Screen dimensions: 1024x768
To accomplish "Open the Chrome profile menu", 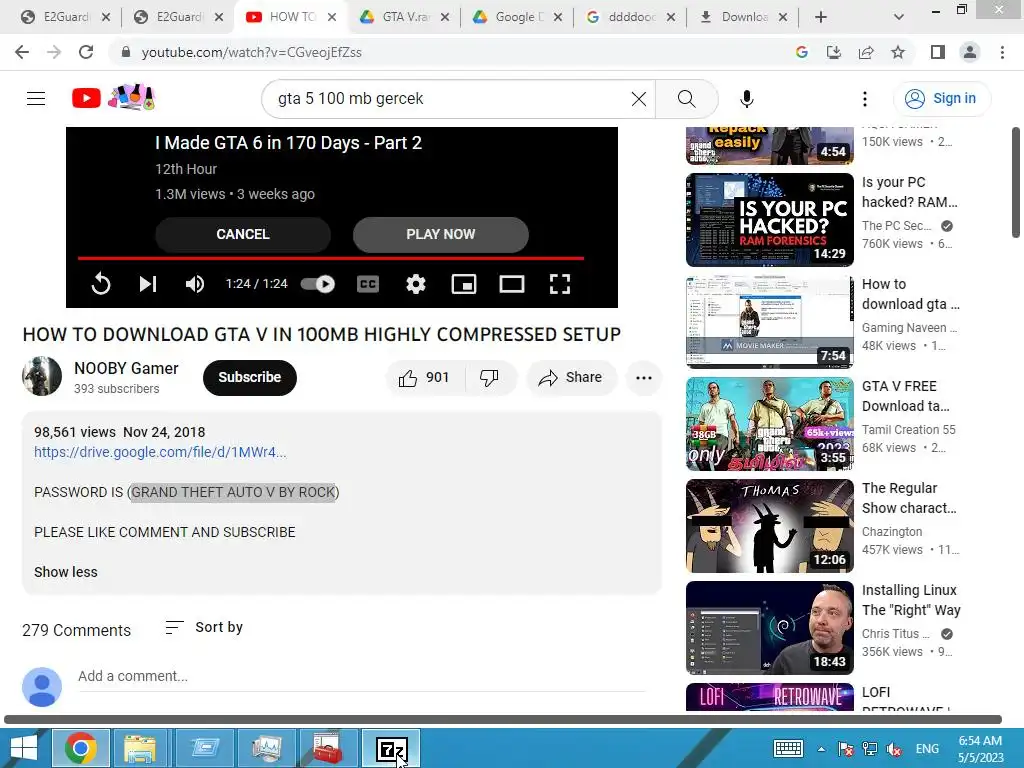I will pyautogui.click(x=970, y=52).
